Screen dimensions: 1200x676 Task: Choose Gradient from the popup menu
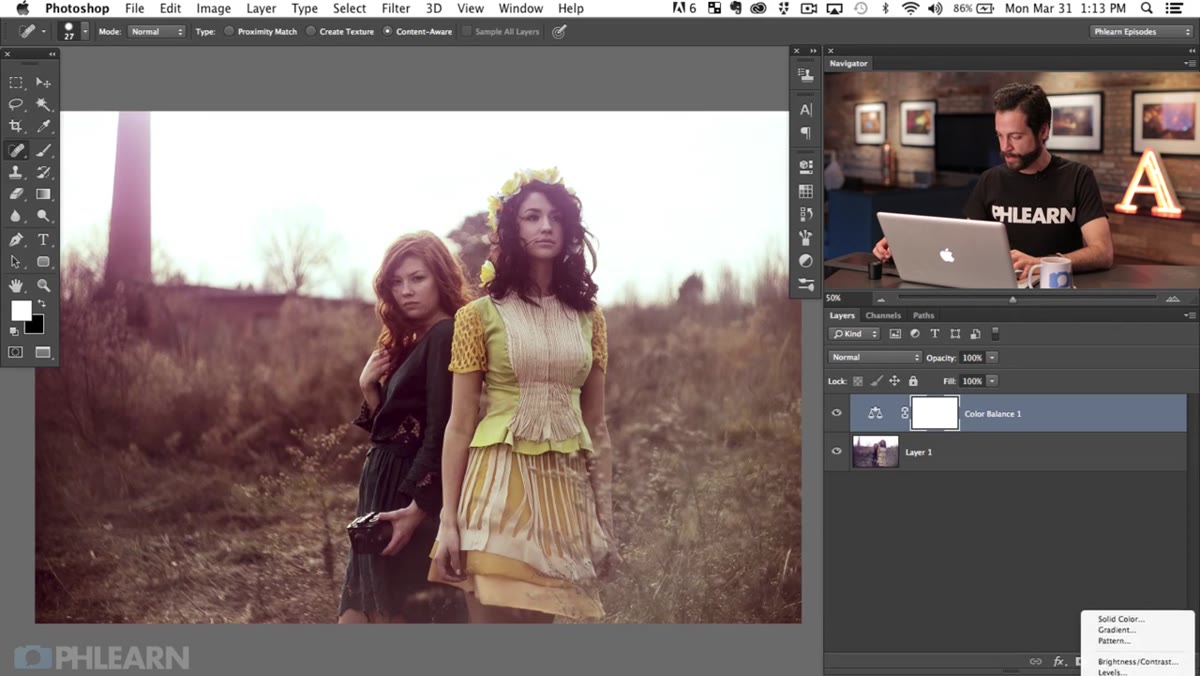tap(1117, 630)
